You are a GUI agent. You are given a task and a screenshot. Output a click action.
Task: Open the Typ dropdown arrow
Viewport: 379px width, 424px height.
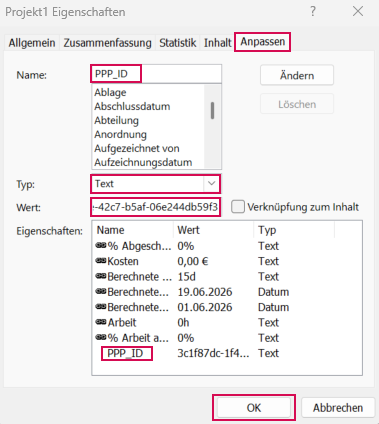(211, 183)
